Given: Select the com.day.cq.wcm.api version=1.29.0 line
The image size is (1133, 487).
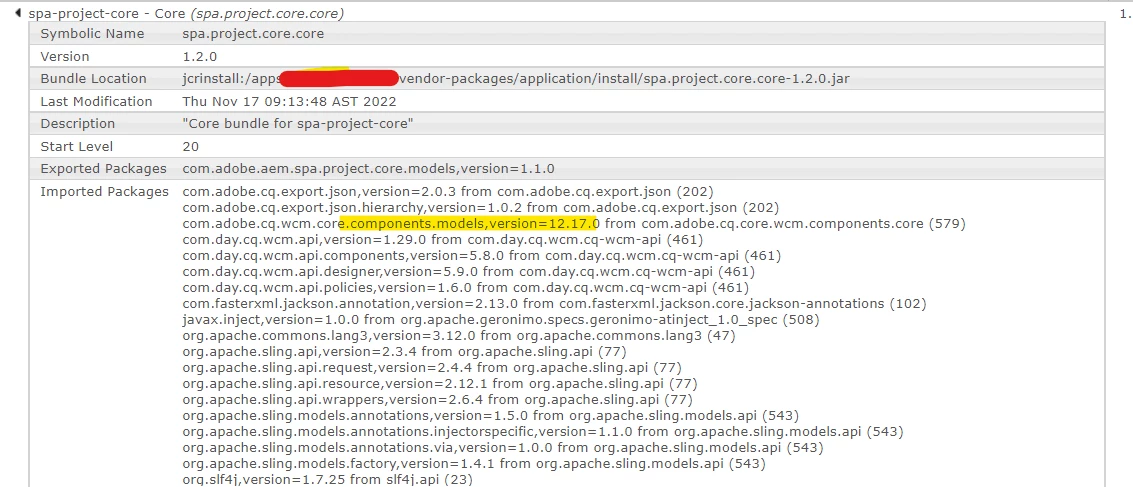Looking at the screenshot, I should 442,239.
